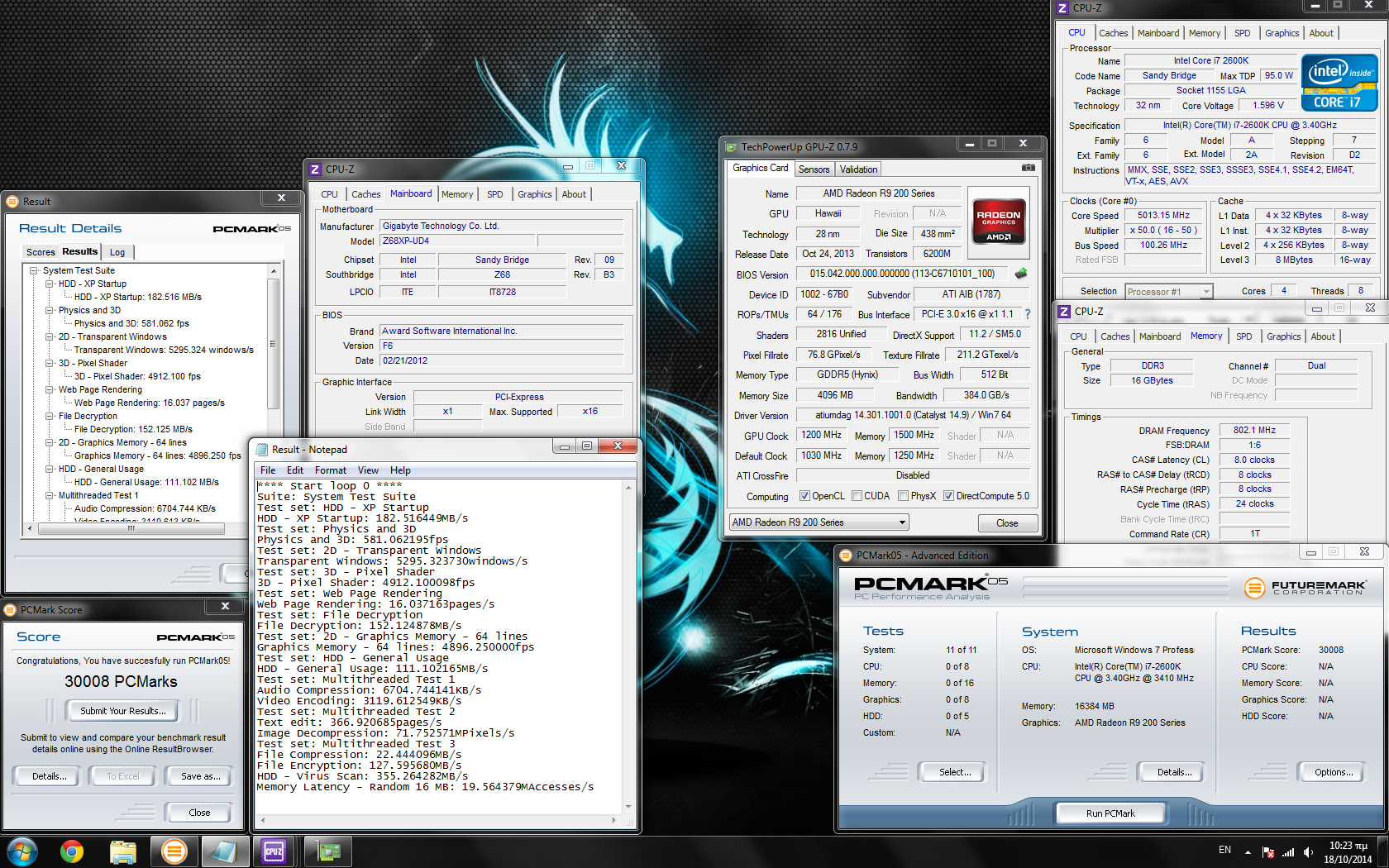Toggle the PhysX checkbox in GPU-Z
This screenshot has width=1389, height=868.
point(904,496)
